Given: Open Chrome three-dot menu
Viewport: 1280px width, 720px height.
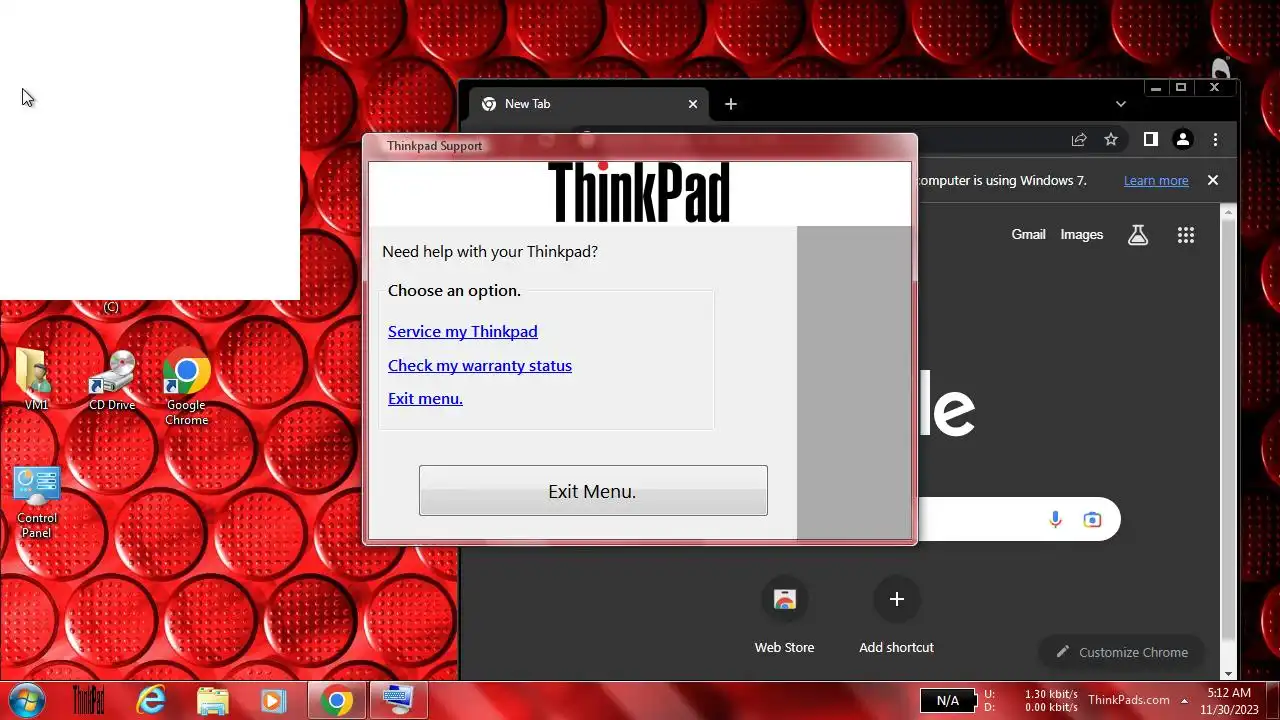Looking at the screenshot, I should coord(1215,140).
